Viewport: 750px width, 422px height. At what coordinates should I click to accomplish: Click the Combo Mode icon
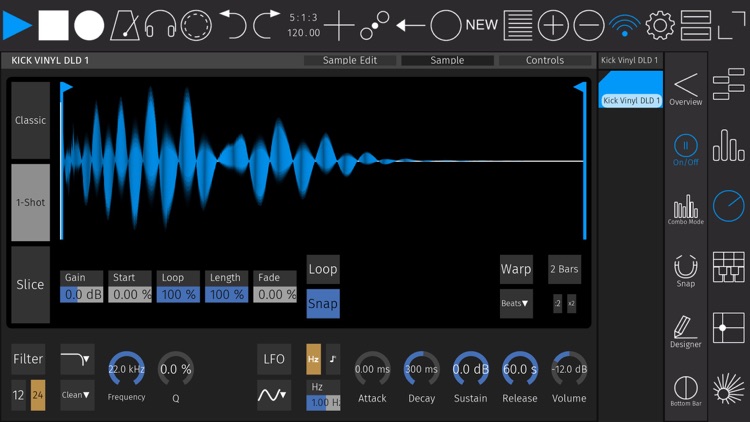pyautogui.click(x=685, y=209)
